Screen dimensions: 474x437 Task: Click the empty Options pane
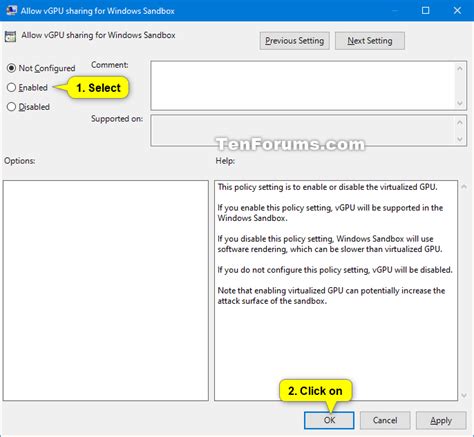(106, 290)
